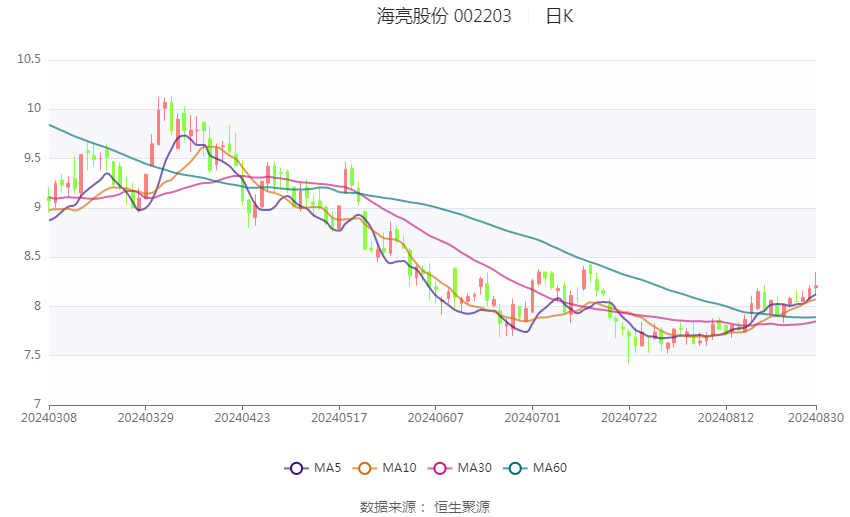Click the last candlestick near 20240830
The width and height of the screenshot is (850, 517).
click(x=815, y=285)
